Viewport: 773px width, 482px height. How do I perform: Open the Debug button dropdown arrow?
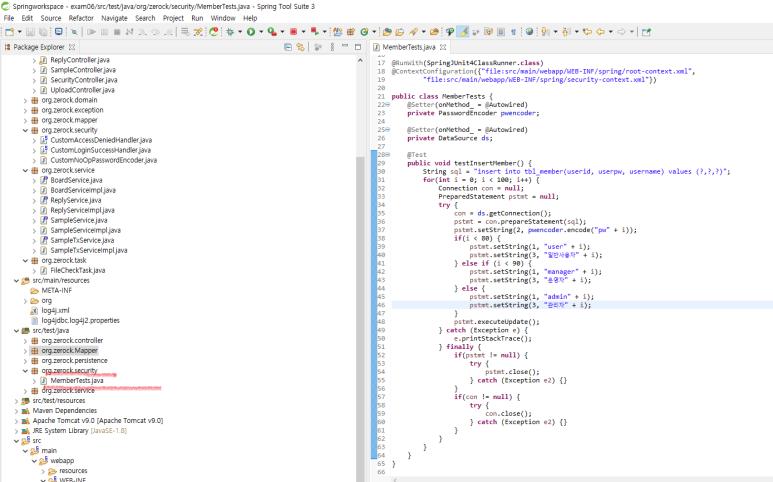240,32
